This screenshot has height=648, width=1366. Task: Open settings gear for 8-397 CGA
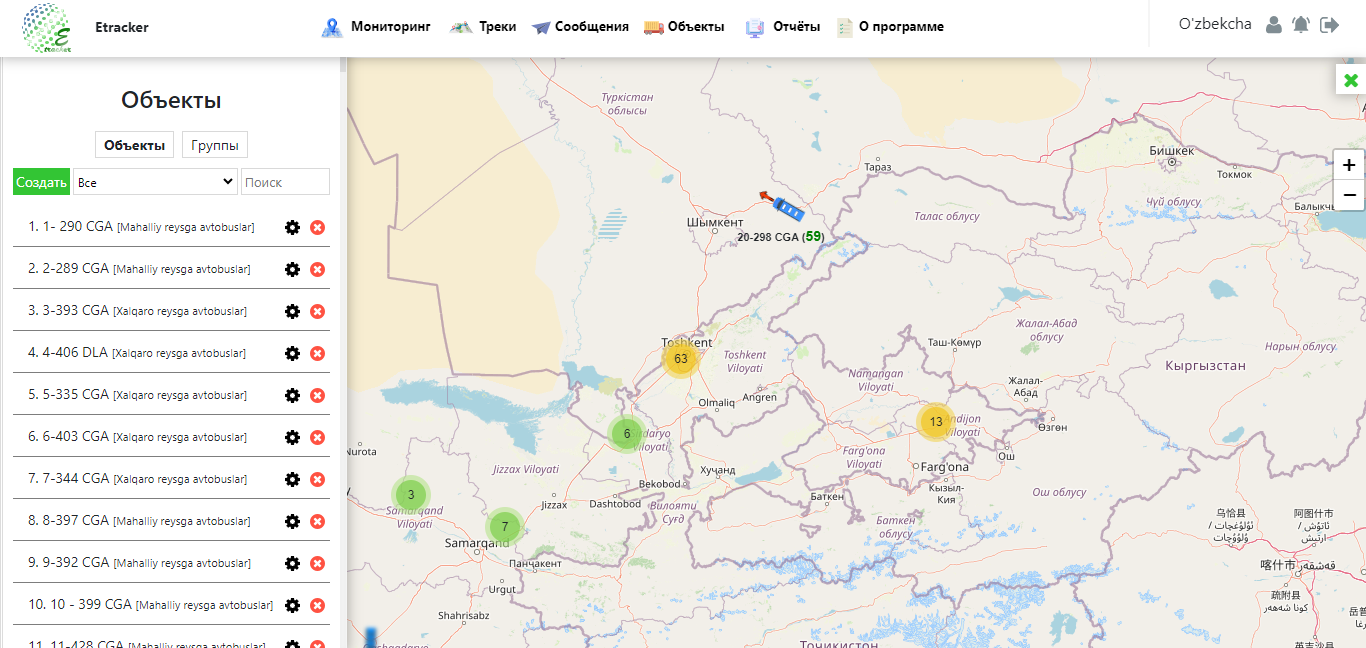click(x=292, y=521)
